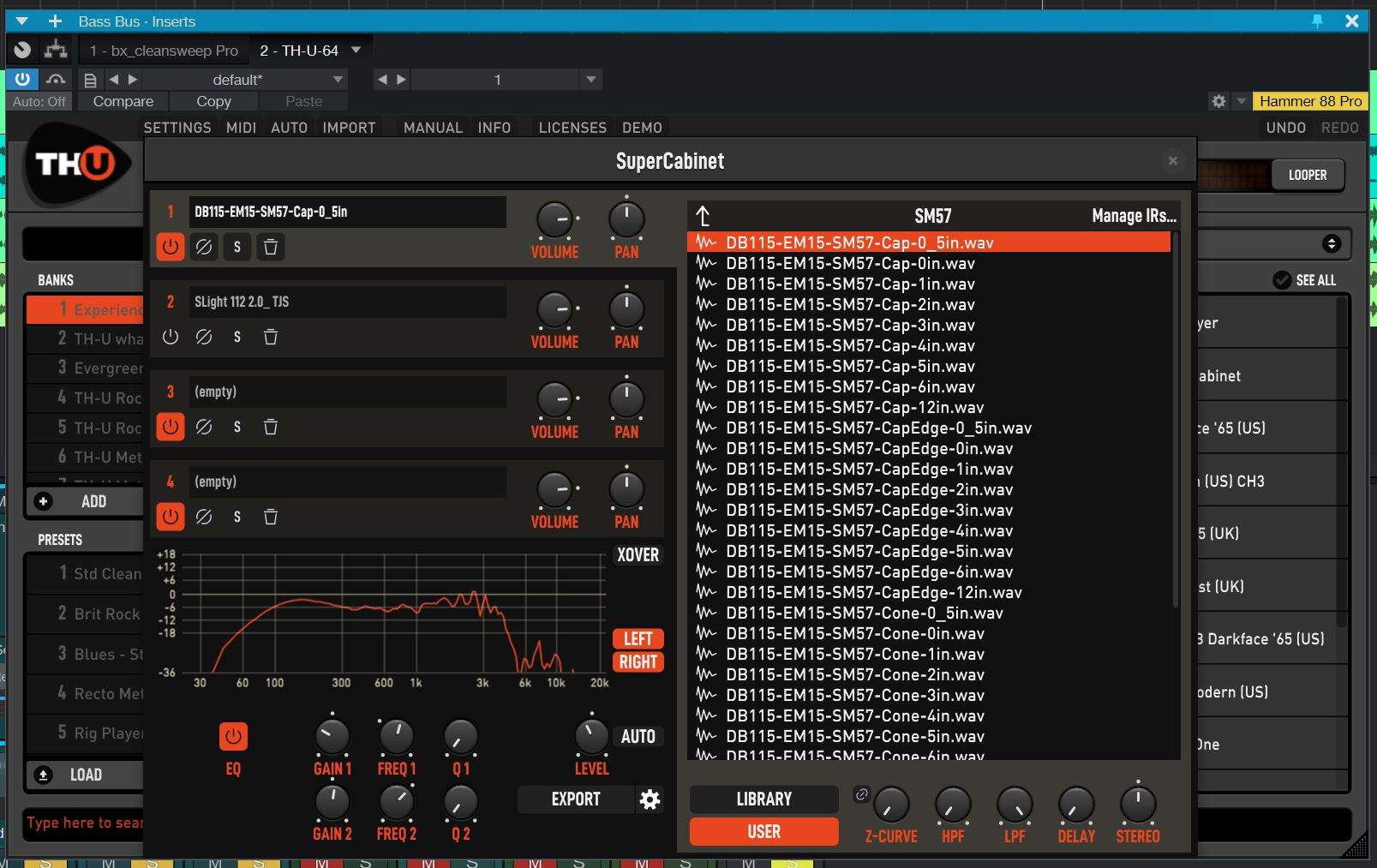Click the link icon next to Z-CURVE

click(861, 794)
